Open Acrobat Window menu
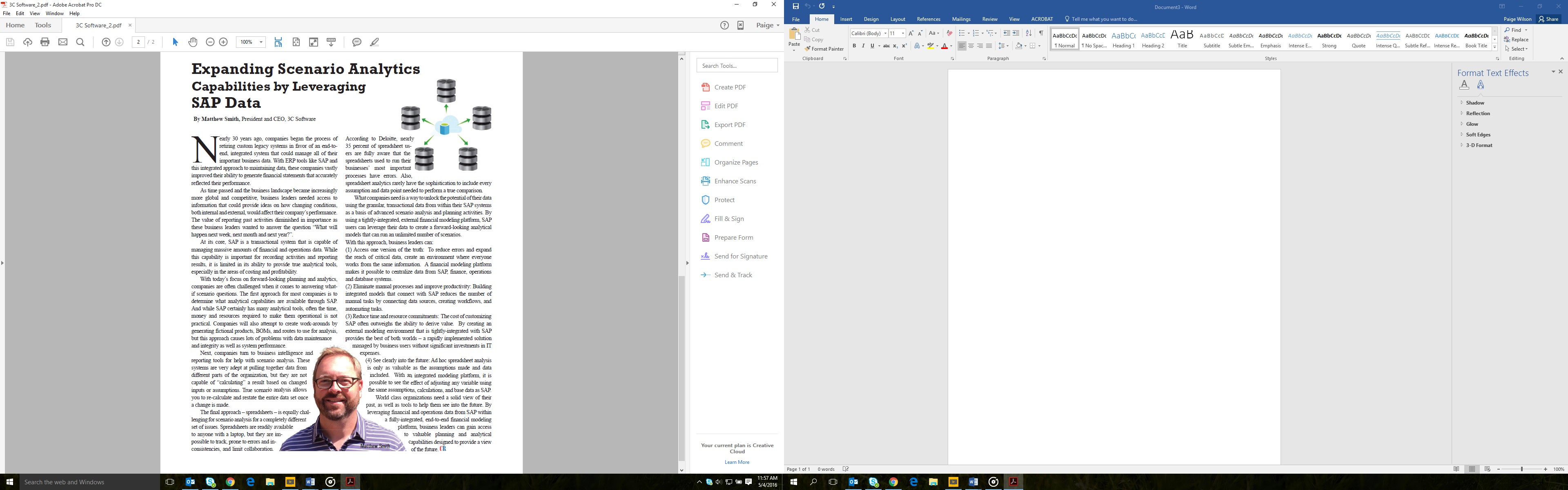1568x490 pixels. pyautogui.click(x=54, y=13)
